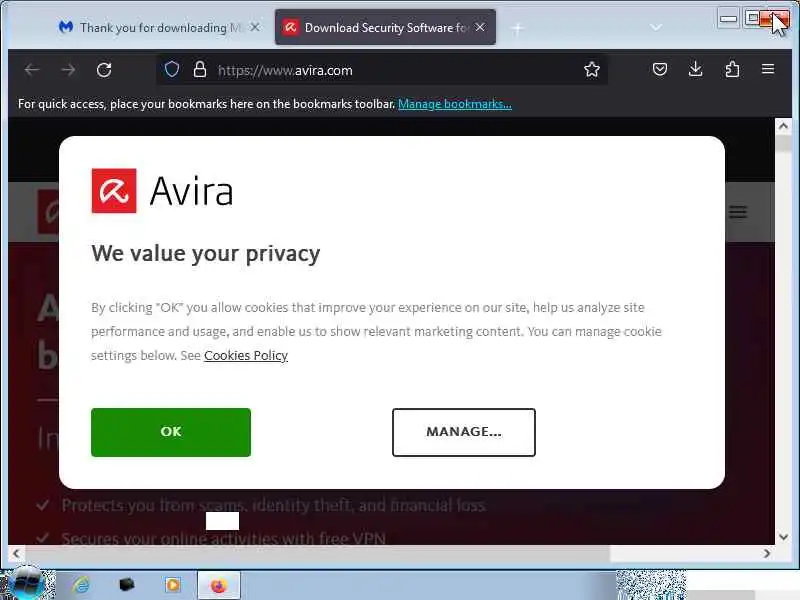Open the Cookies Policy link
The image size is (800, 600).
[x=246, y=356]
